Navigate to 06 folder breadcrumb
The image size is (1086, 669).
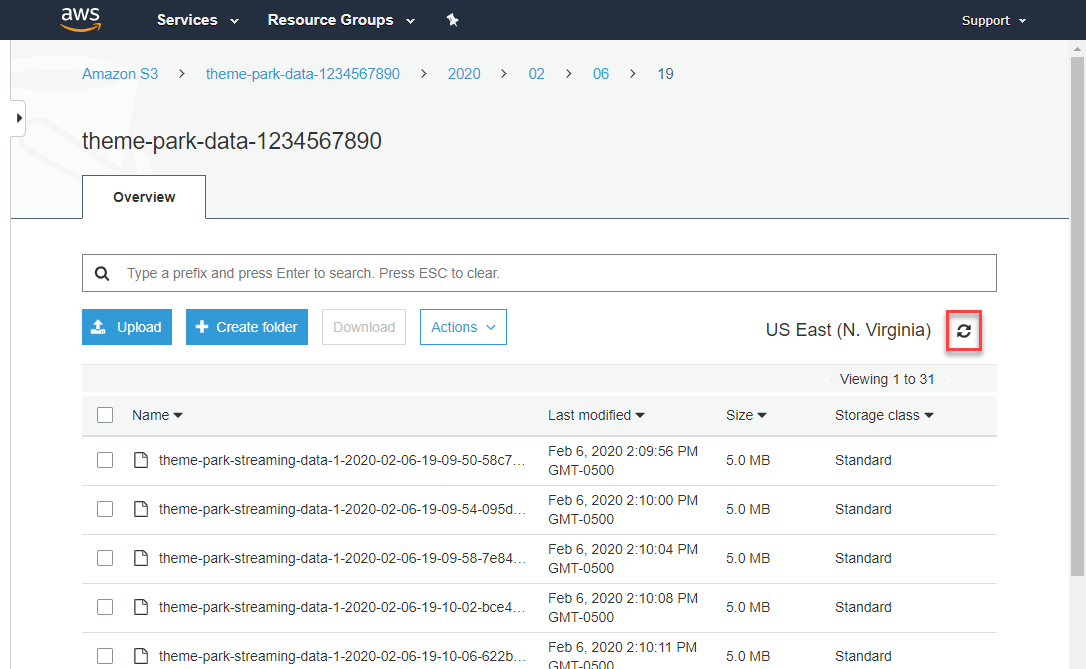point(600,74)
